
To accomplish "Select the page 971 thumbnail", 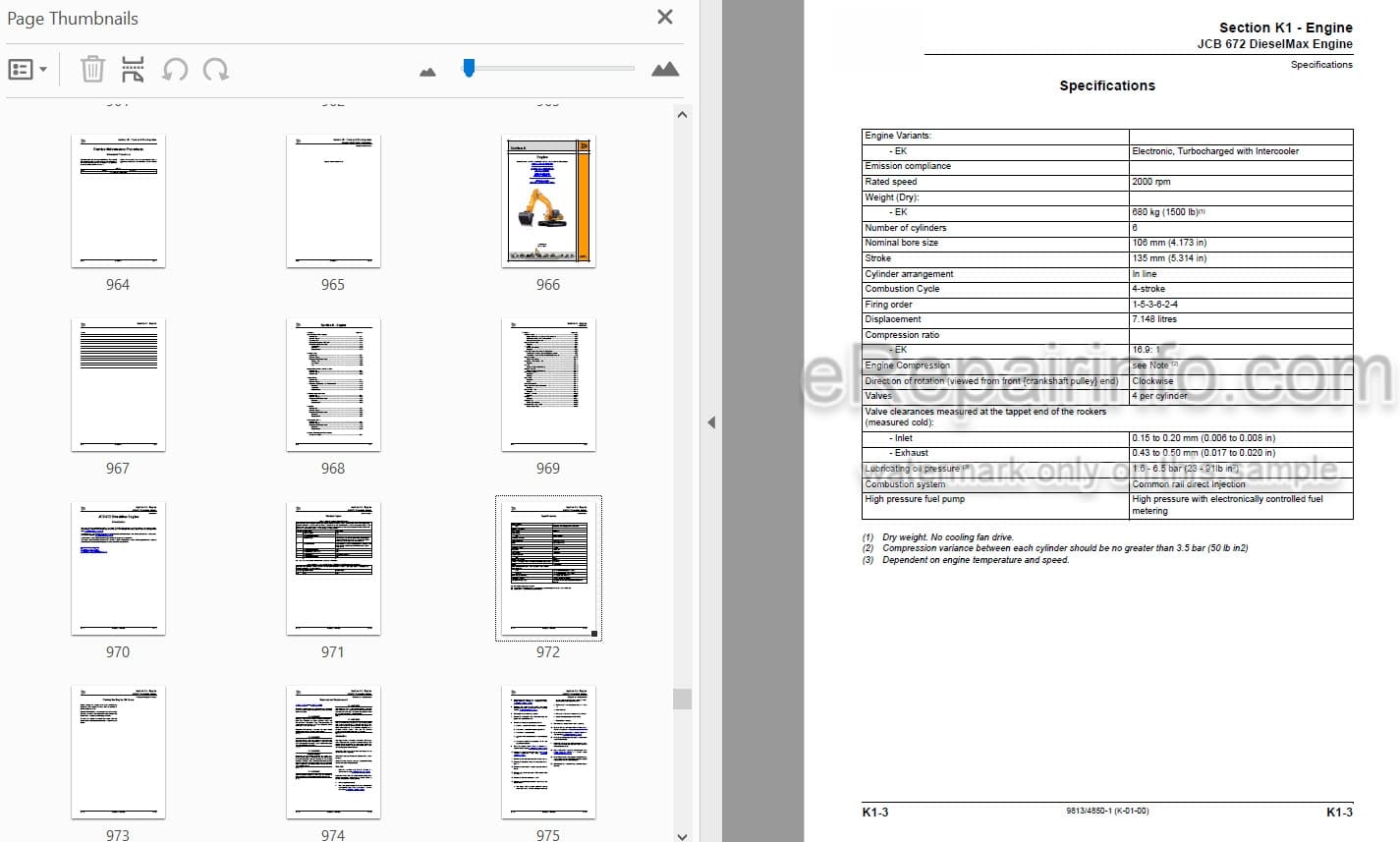I will [333, 569].
